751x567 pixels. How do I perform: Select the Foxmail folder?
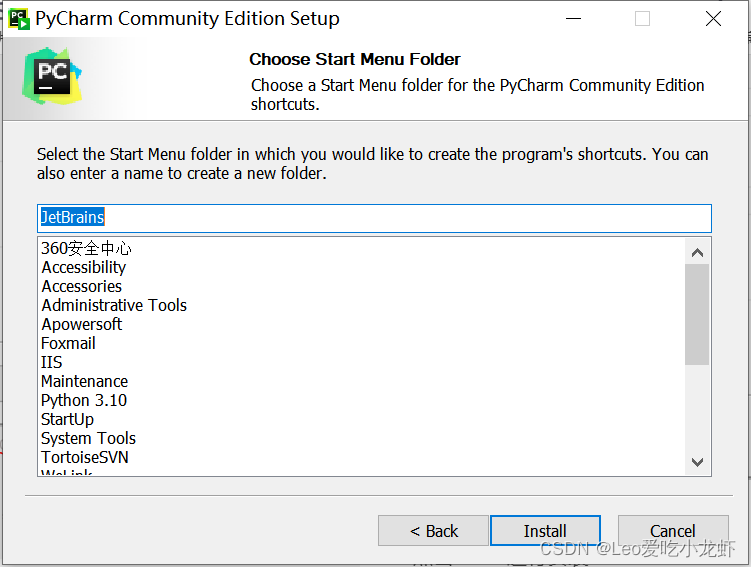click(68, 343)
